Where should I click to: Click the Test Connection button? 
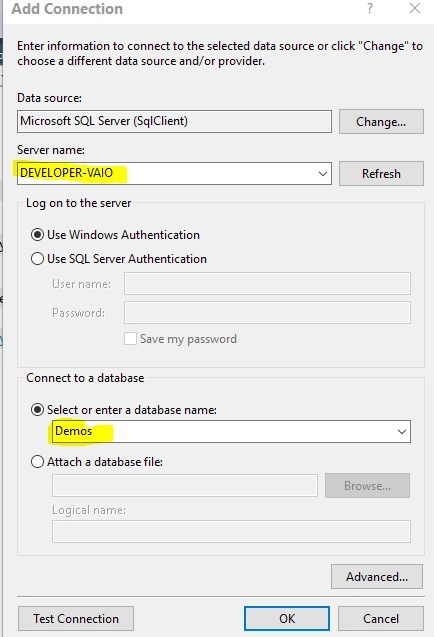(76, 619)
